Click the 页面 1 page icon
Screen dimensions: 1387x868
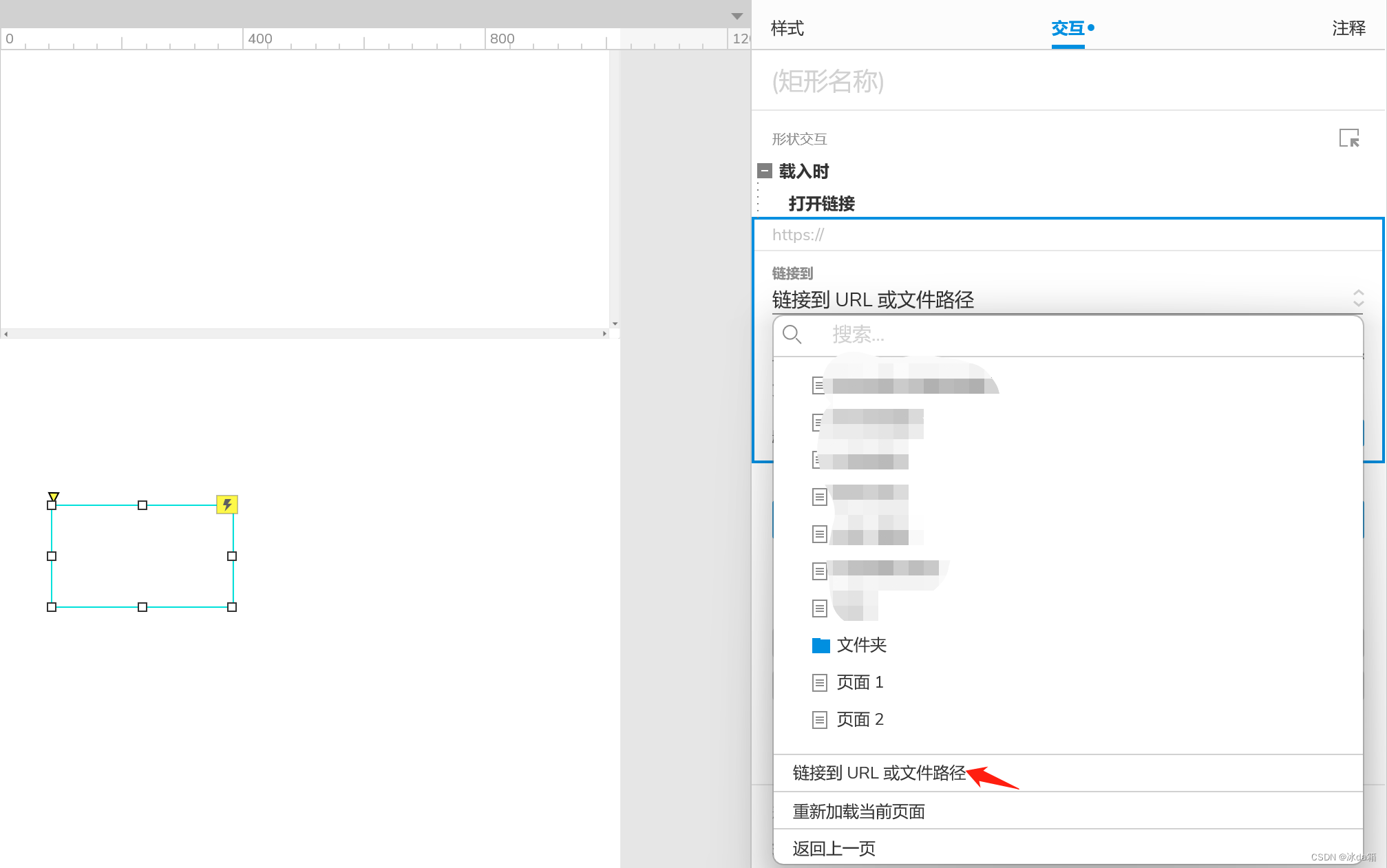819,683
